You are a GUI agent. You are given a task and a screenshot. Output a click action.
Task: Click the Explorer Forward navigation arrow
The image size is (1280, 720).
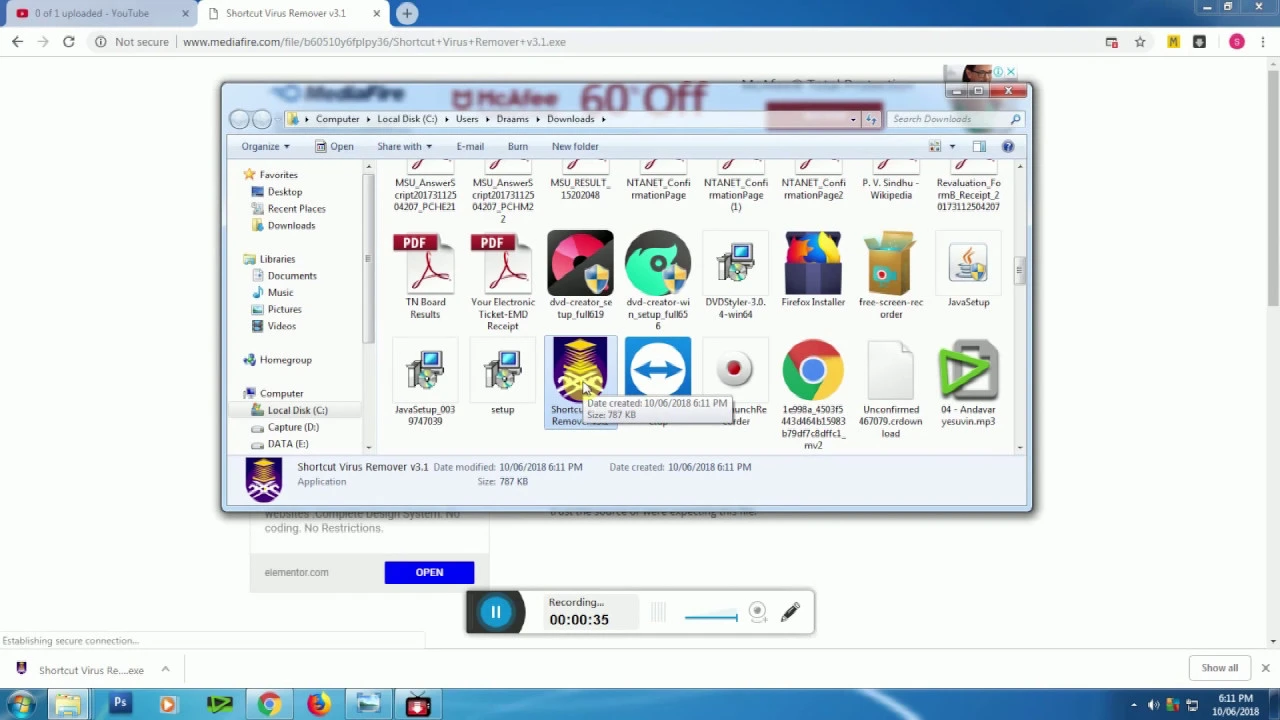[261, 119]
